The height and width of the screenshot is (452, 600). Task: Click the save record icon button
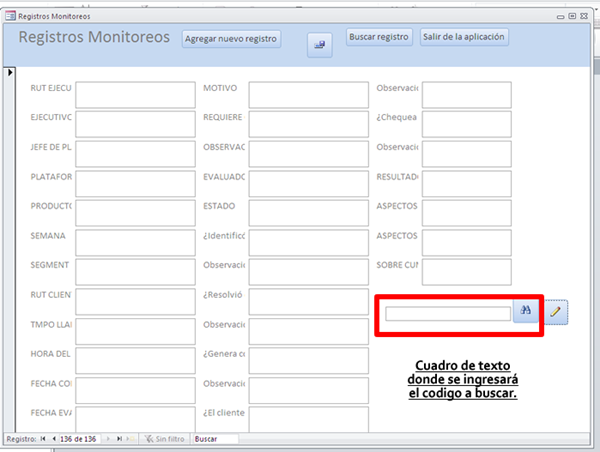tap(320, 45)
